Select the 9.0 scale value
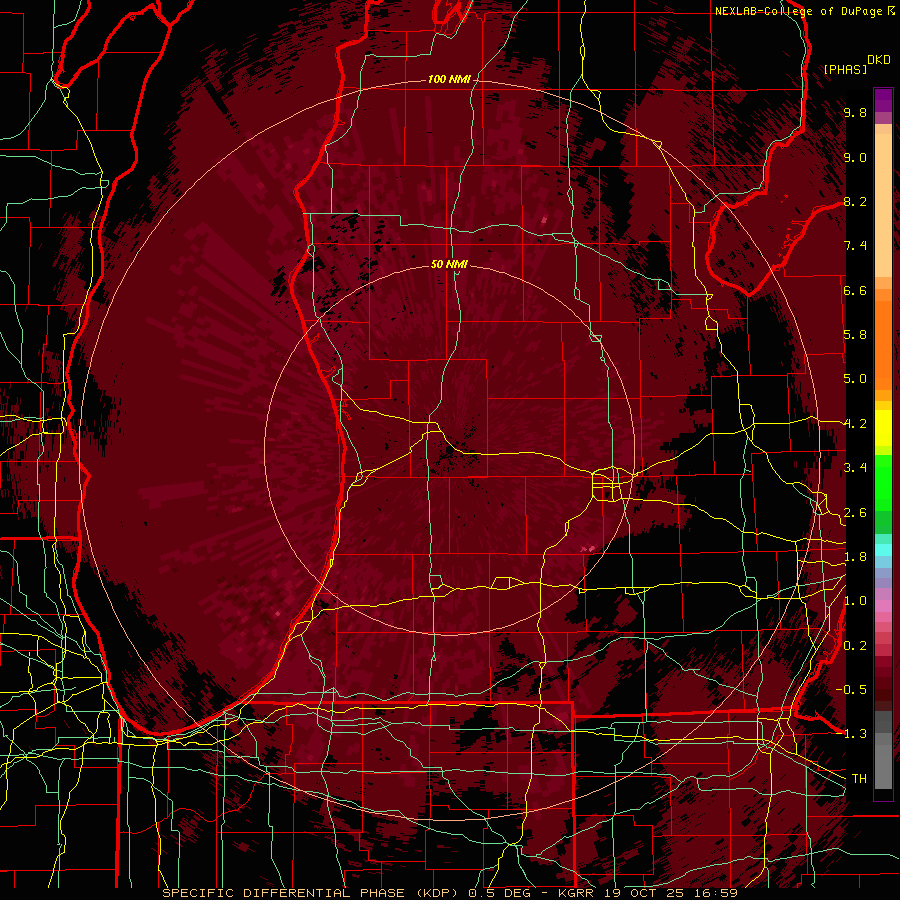The image size is (900, 900). [855, 157]
